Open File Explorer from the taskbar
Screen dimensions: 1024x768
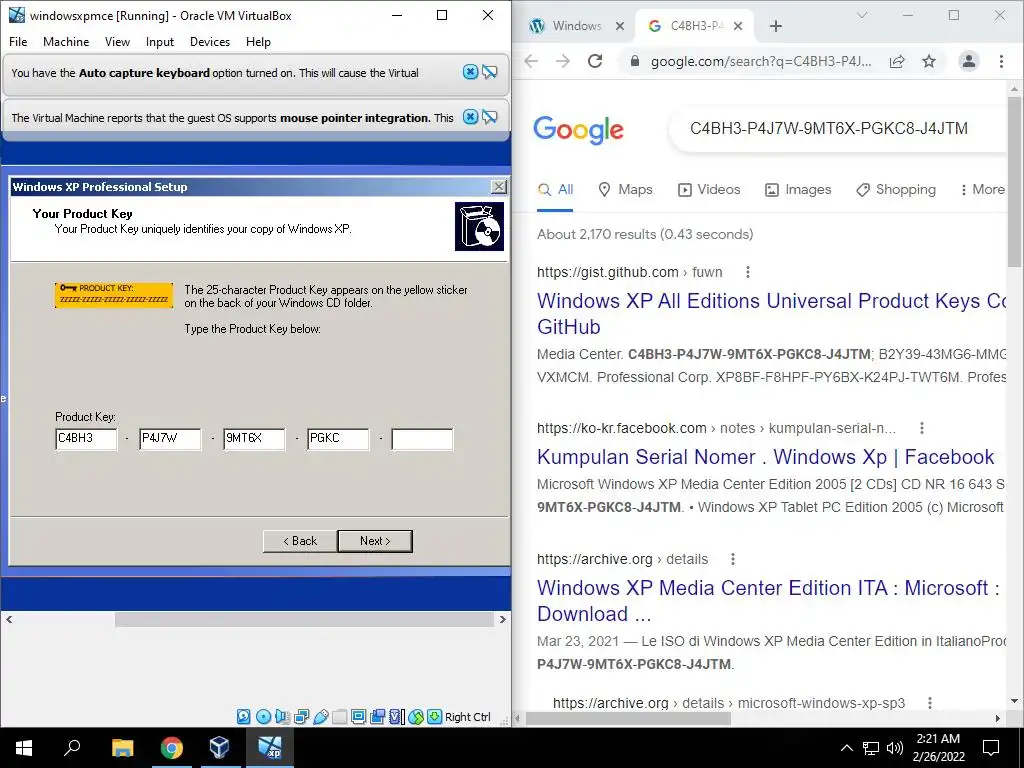[x=122, y=748]
